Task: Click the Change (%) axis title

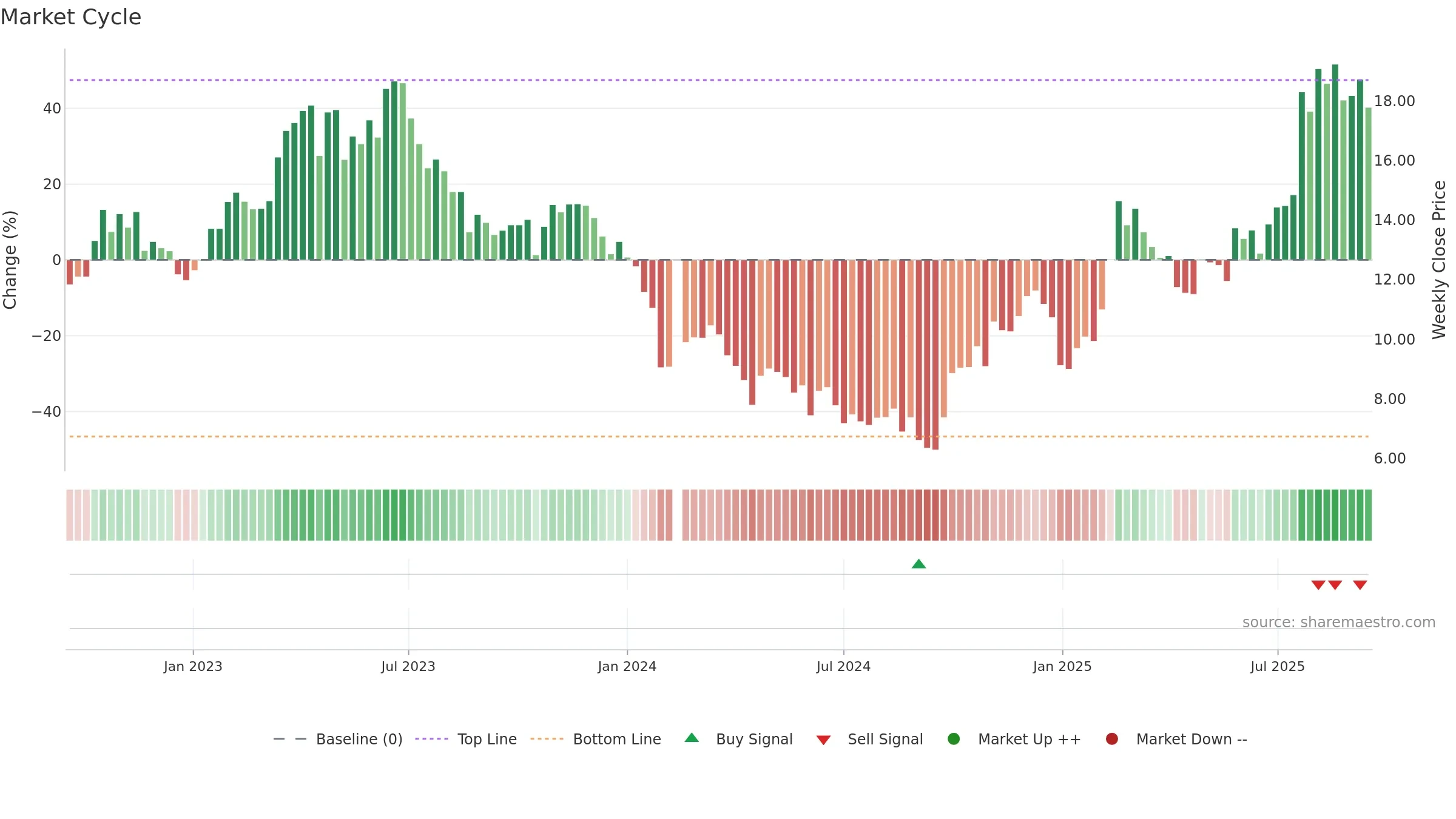Action: pos(10,260)
